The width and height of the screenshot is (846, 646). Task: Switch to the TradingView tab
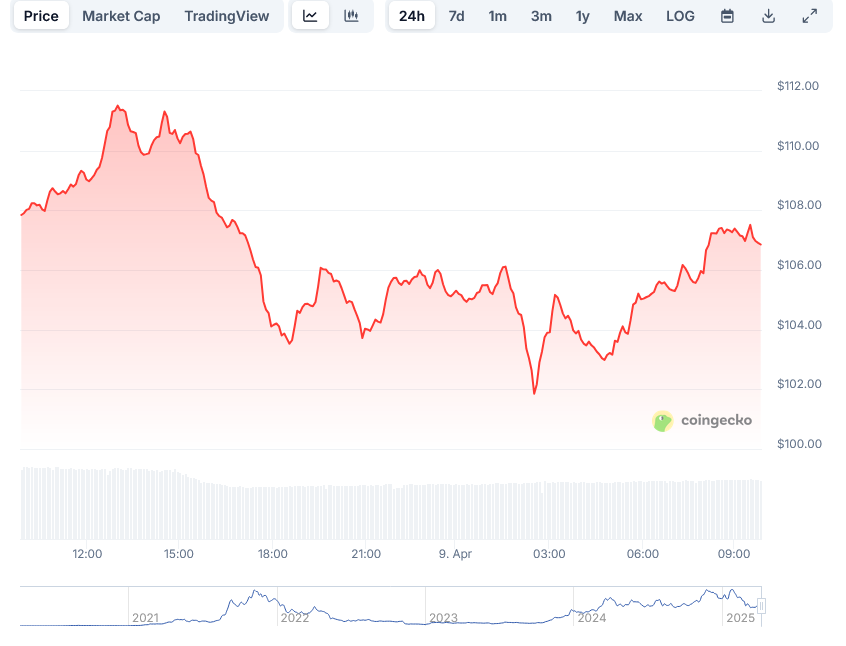226,16
